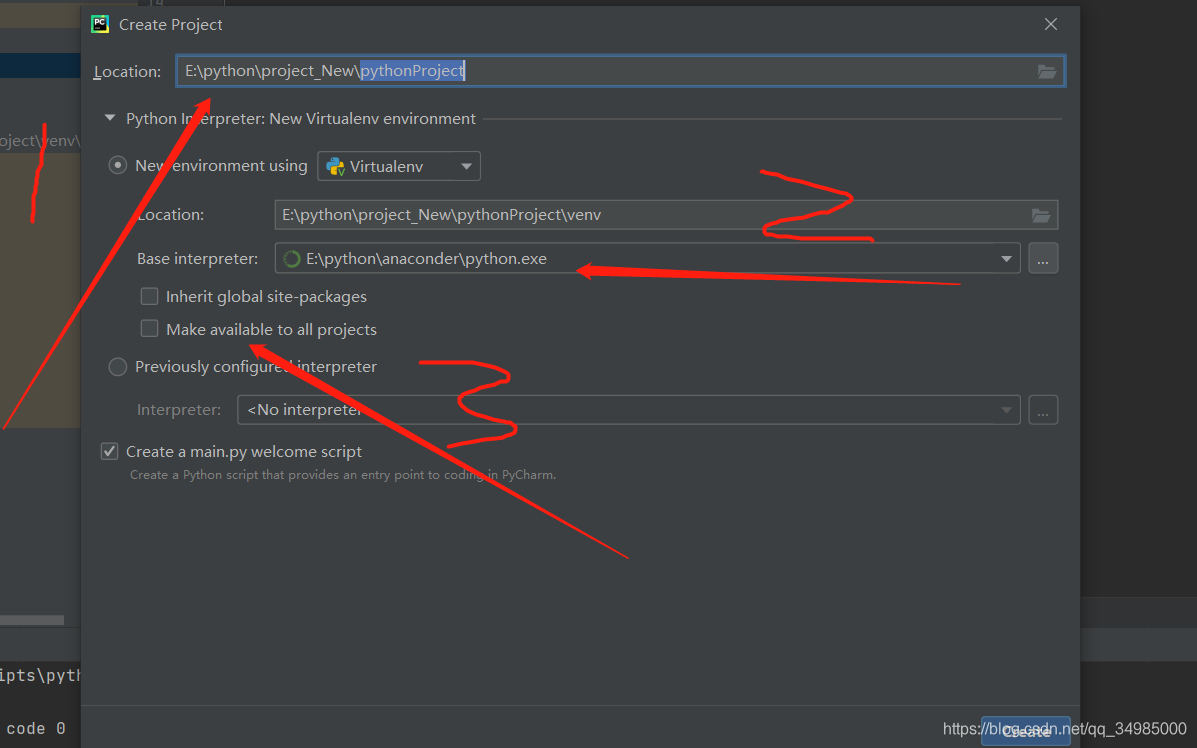Enable Inherit global site-packages checkbox
The width and height of the screenshot is (1197, 748).
150,296
